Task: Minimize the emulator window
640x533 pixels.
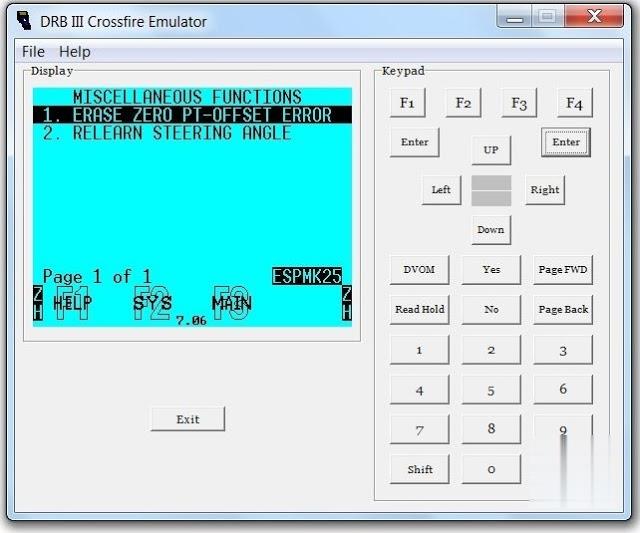Action: [515, 18]
